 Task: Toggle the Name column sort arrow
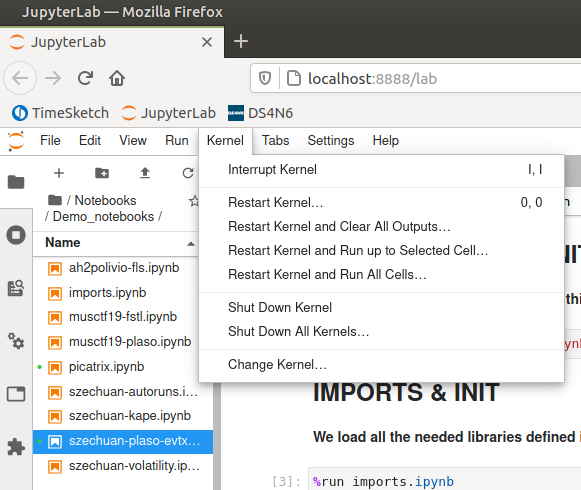coord(191,244)
